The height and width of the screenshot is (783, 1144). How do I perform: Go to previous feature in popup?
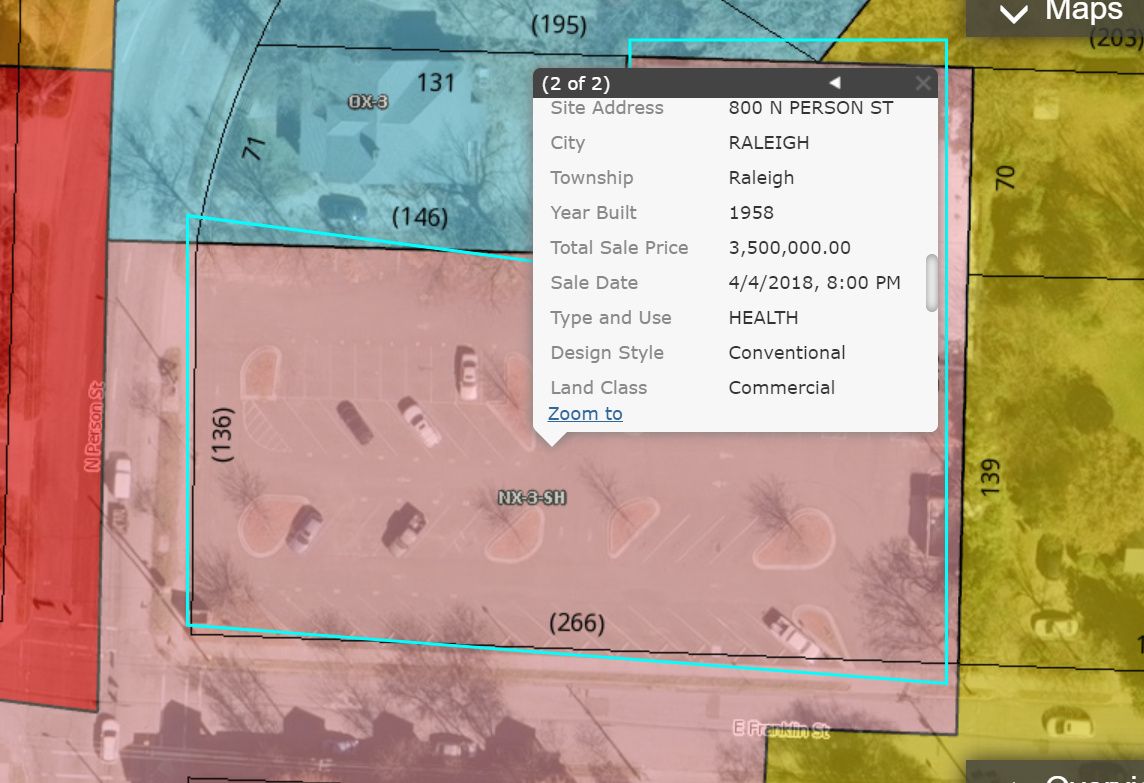pos(835,83)
